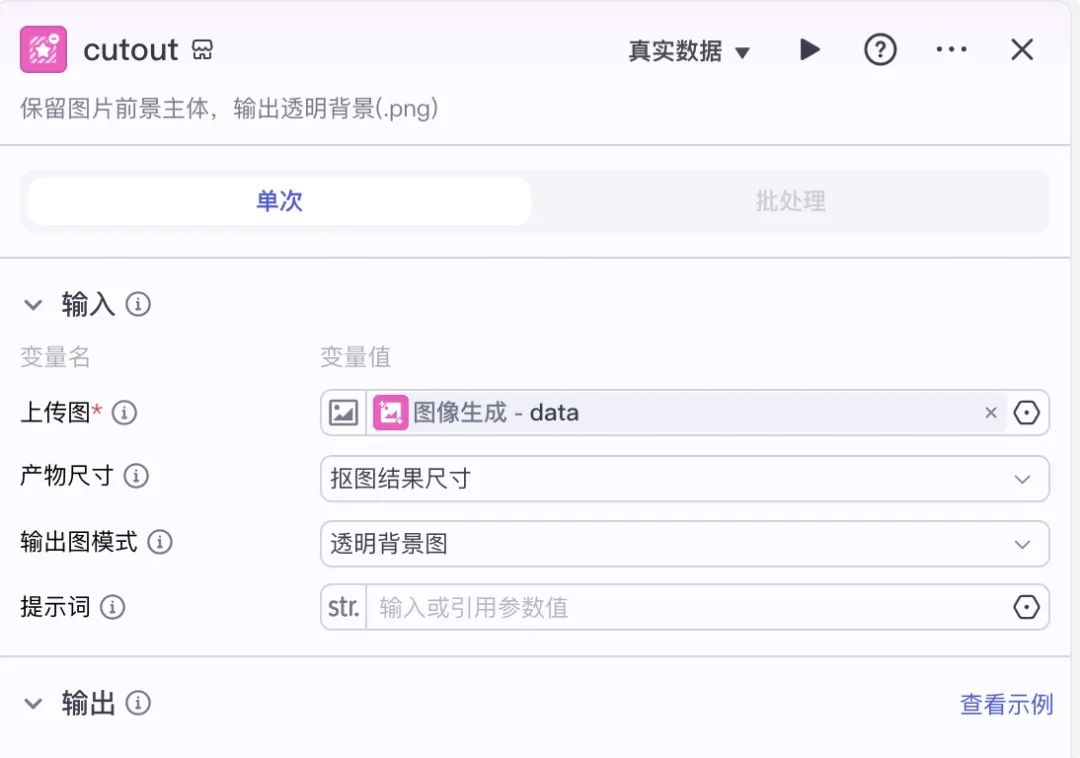Open the help question mark icon
Viewport: 1080px width, 758px height.
[x=880, y=50]
